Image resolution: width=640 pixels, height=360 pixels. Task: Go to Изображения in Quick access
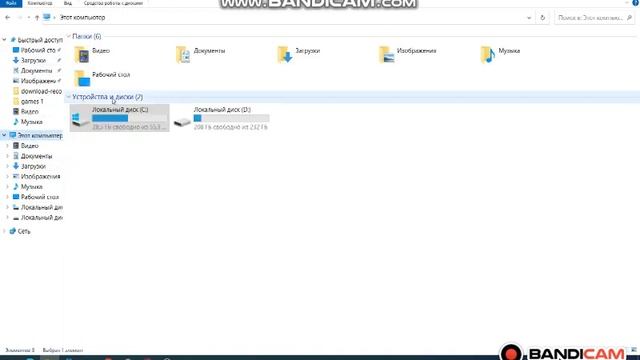(38, 81)
